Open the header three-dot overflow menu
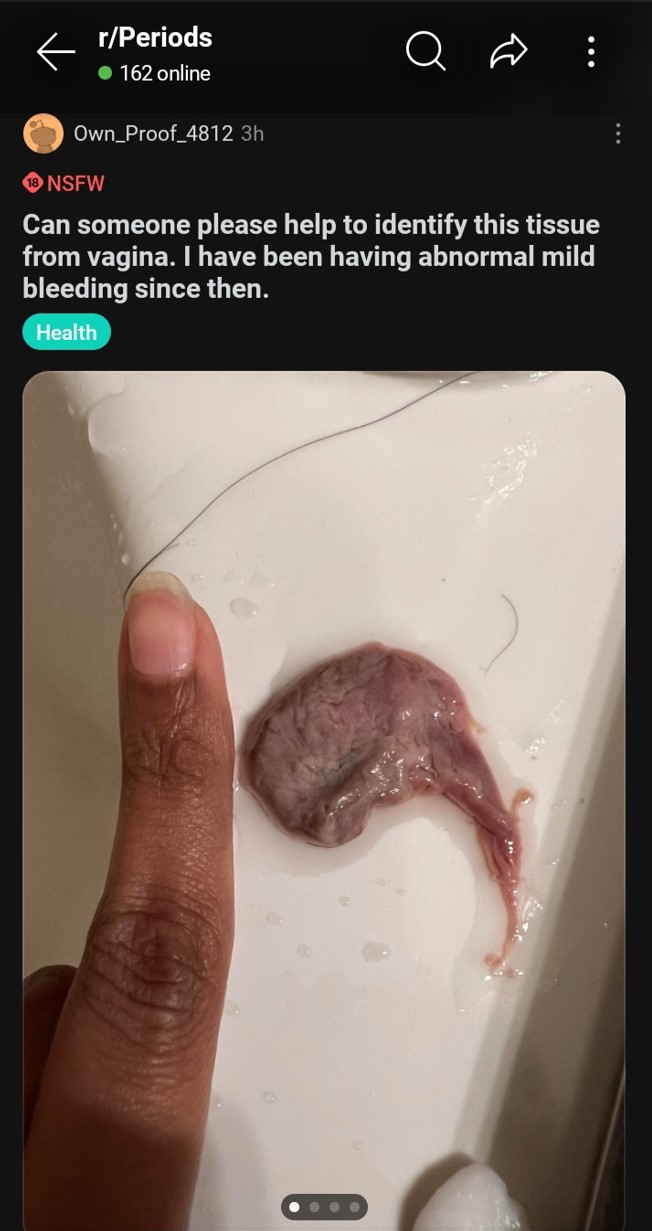The image size is (652, 1231). pos(591,52)
